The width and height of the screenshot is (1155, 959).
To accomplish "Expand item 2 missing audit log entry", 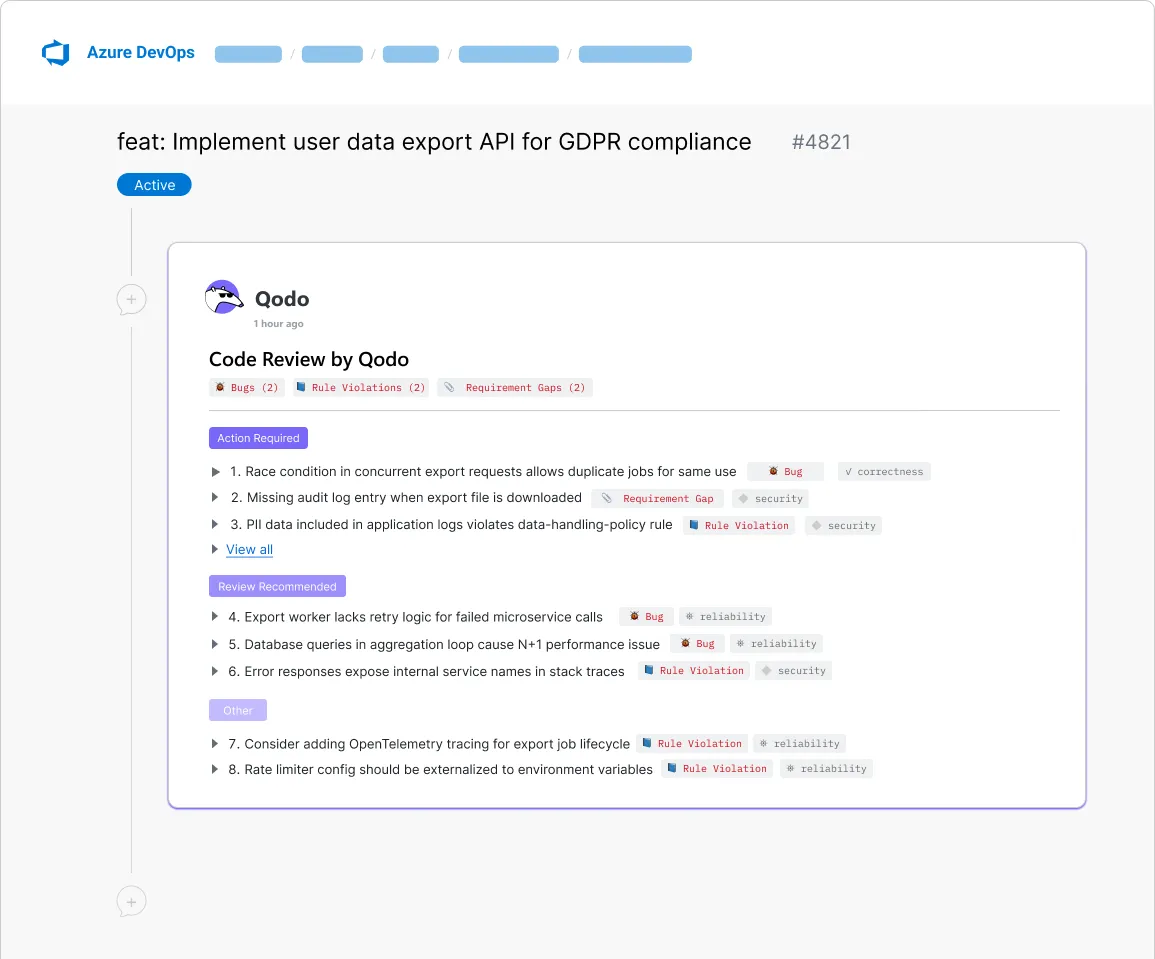I will 215,498.
